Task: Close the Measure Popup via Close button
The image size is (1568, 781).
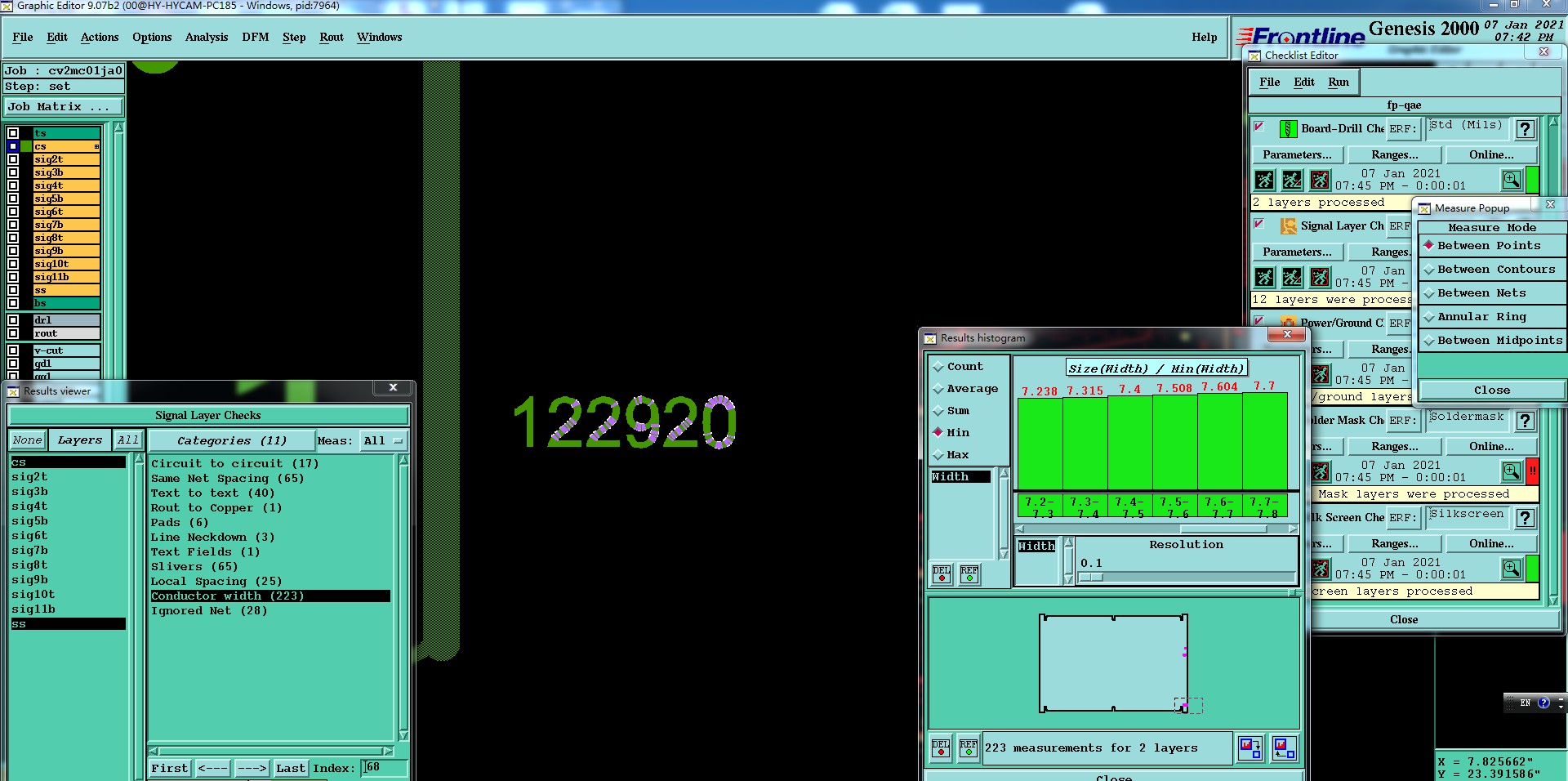Action: tap(1491, 390)
